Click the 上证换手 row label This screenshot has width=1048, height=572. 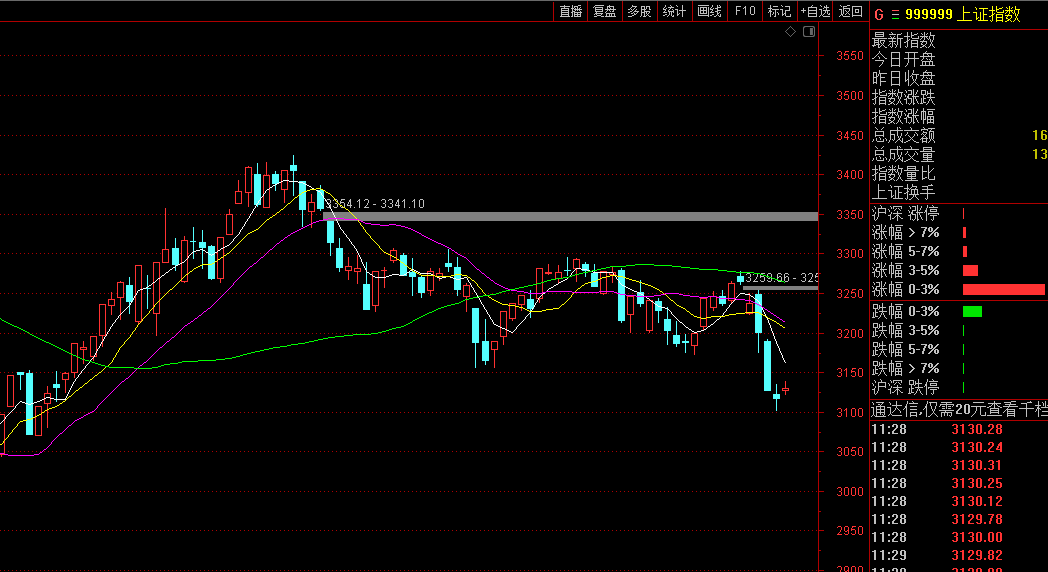pos(904,192)
